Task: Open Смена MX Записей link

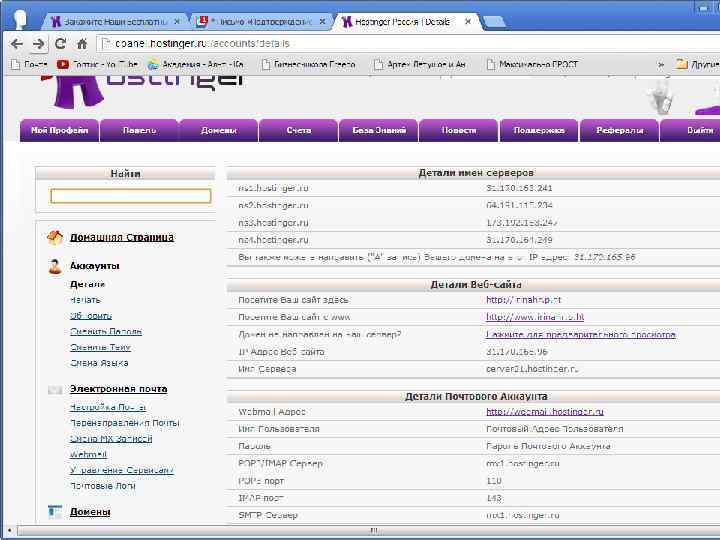Action: pos(111,439)
